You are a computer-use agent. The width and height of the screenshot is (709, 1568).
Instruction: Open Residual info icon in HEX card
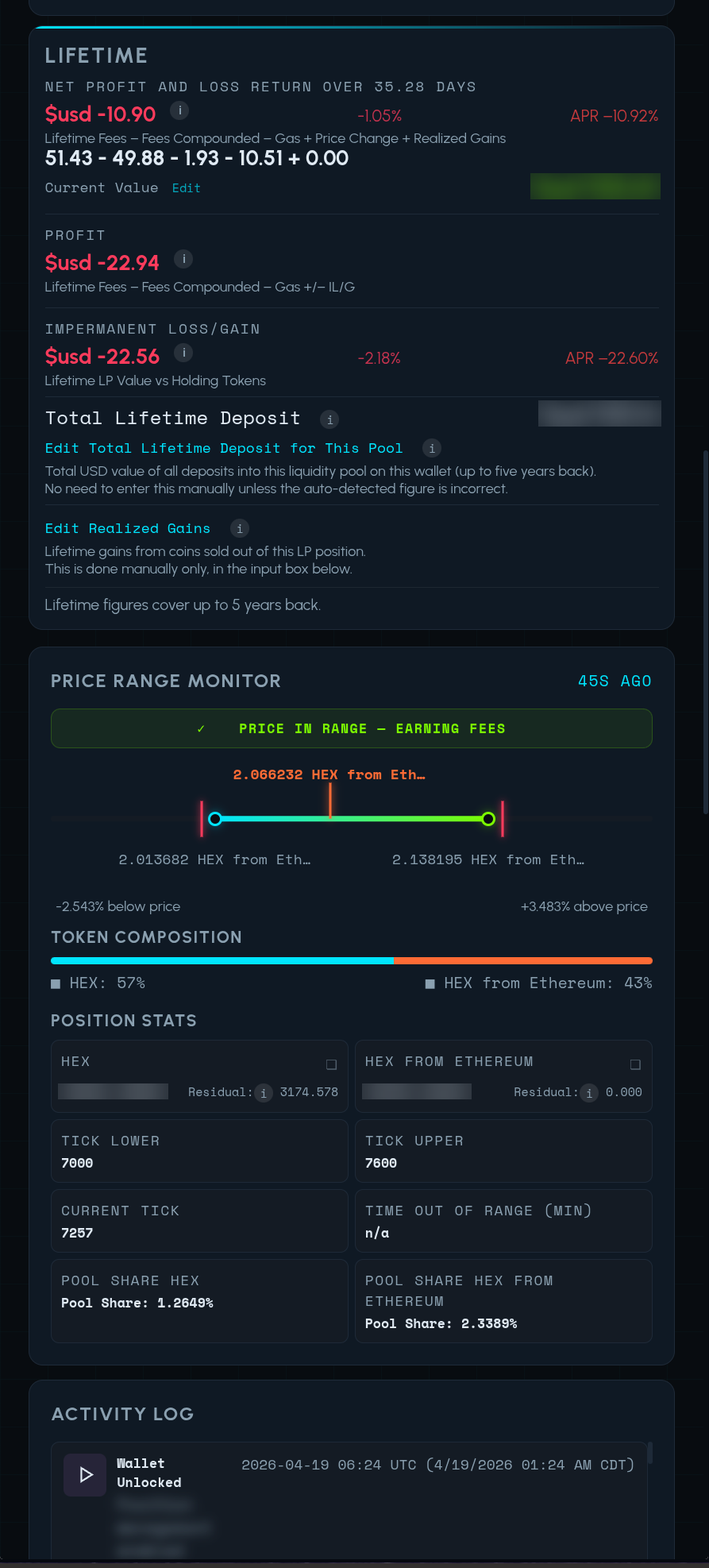click(264, 1093)
